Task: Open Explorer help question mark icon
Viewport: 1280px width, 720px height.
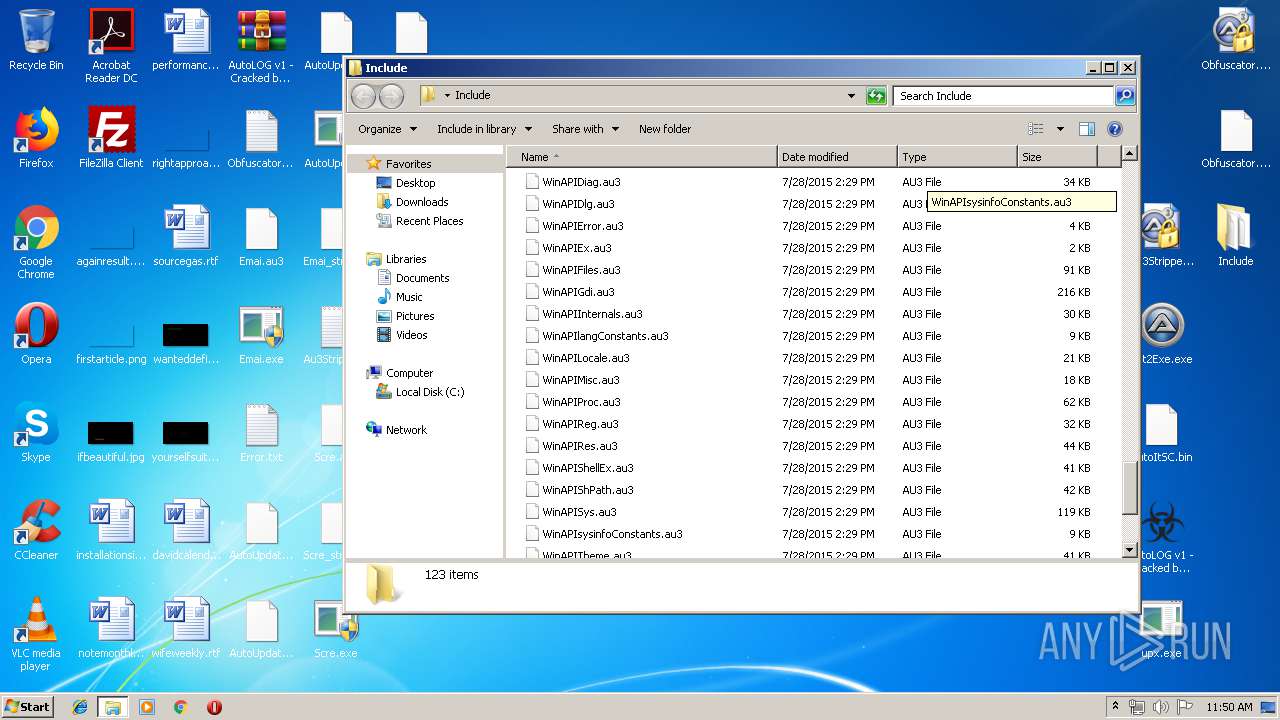Action: tap(1115, 129)
